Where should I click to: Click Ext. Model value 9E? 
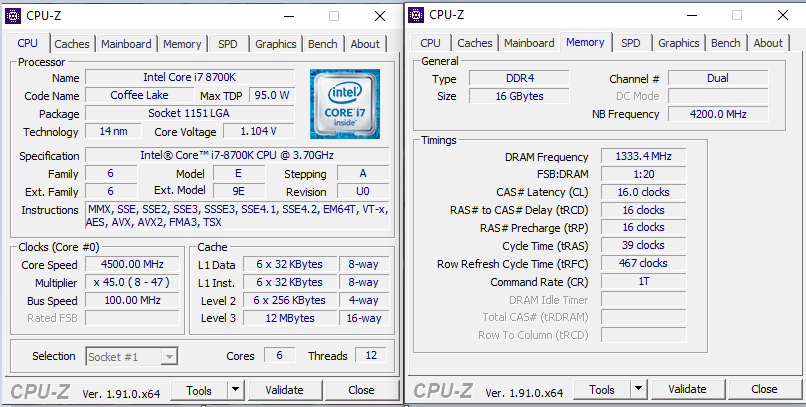coord(239,192)
